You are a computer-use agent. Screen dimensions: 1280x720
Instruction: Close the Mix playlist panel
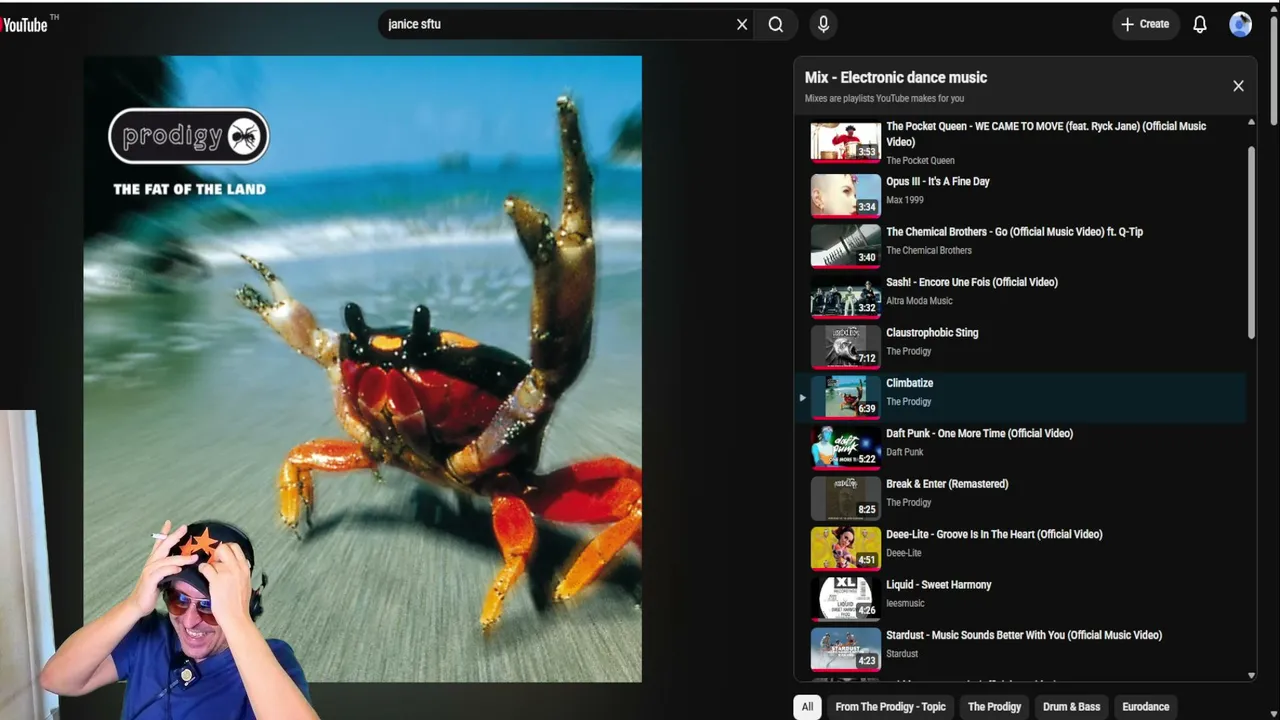(1238, 86)
